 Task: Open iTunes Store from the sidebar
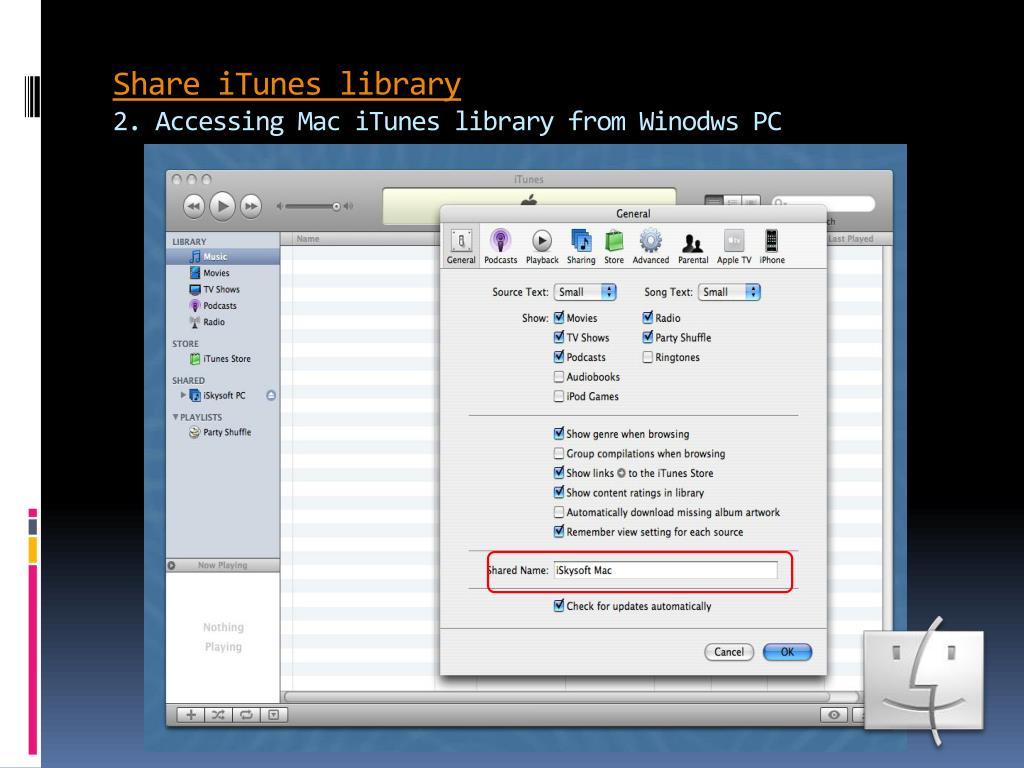[x=223, y=359]
